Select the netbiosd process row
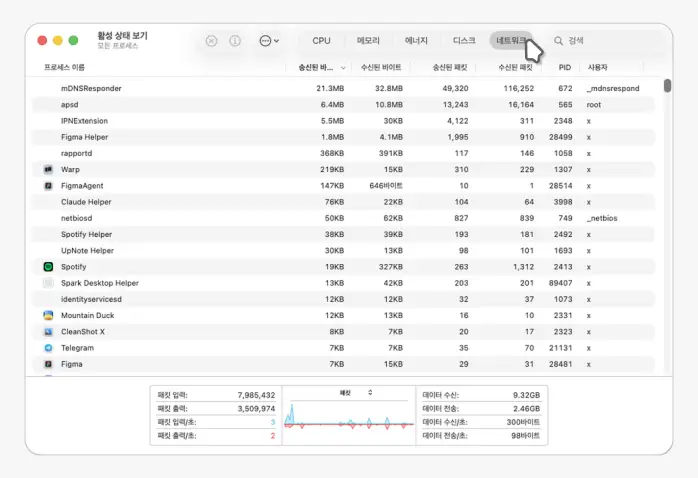Screen dimensions: 698x478 [343, 218]
